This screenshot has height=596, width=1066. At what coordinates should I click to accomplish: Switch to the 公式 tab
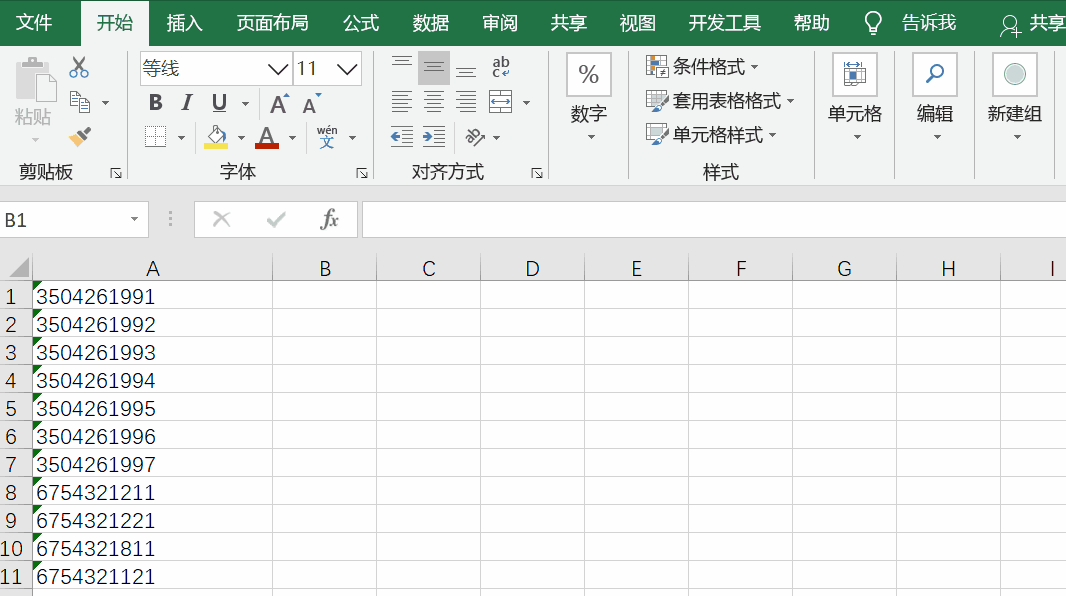coord(361,23)
